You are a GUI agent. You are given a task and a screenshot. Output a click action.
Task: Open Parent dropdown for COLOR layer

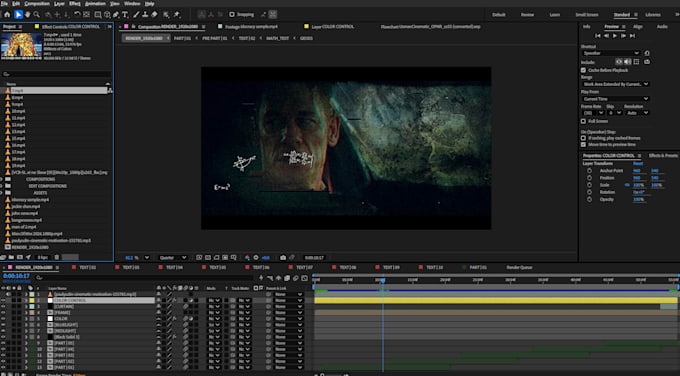(x=288, y=318)
